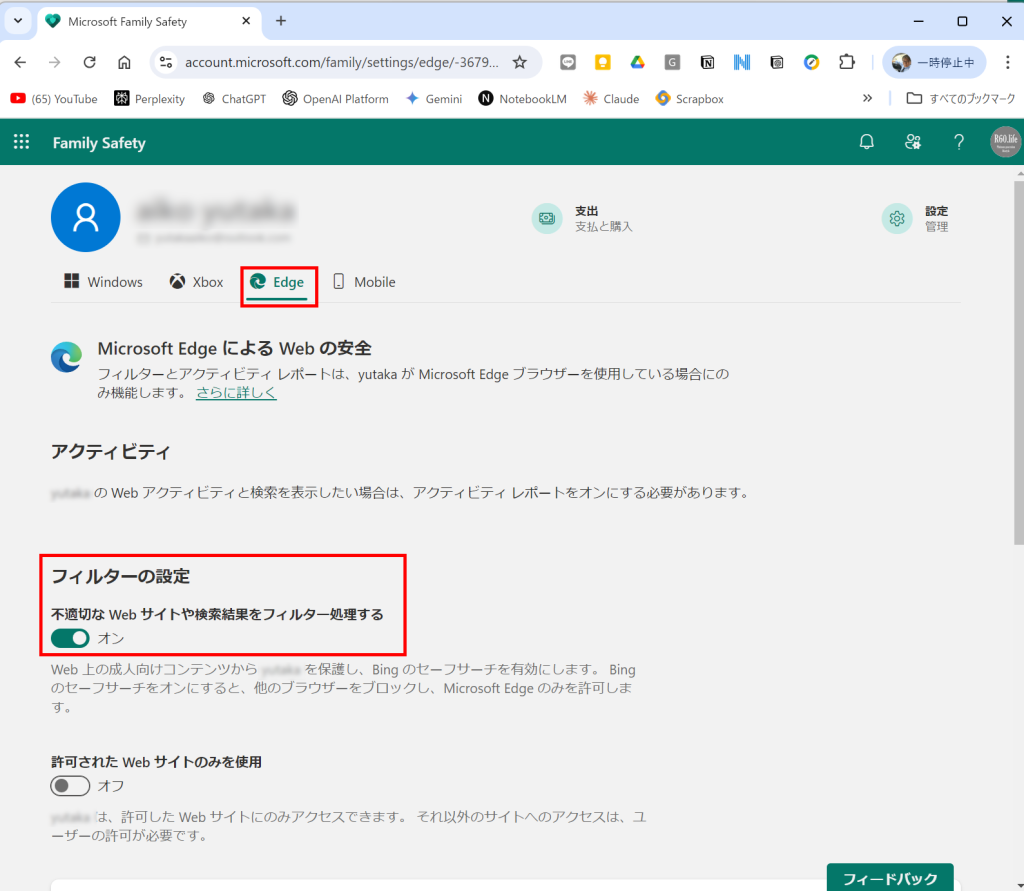This screenshot has height=891, width=1024.
Task: Open the 設定 gear icon
Action: [897, 218]
